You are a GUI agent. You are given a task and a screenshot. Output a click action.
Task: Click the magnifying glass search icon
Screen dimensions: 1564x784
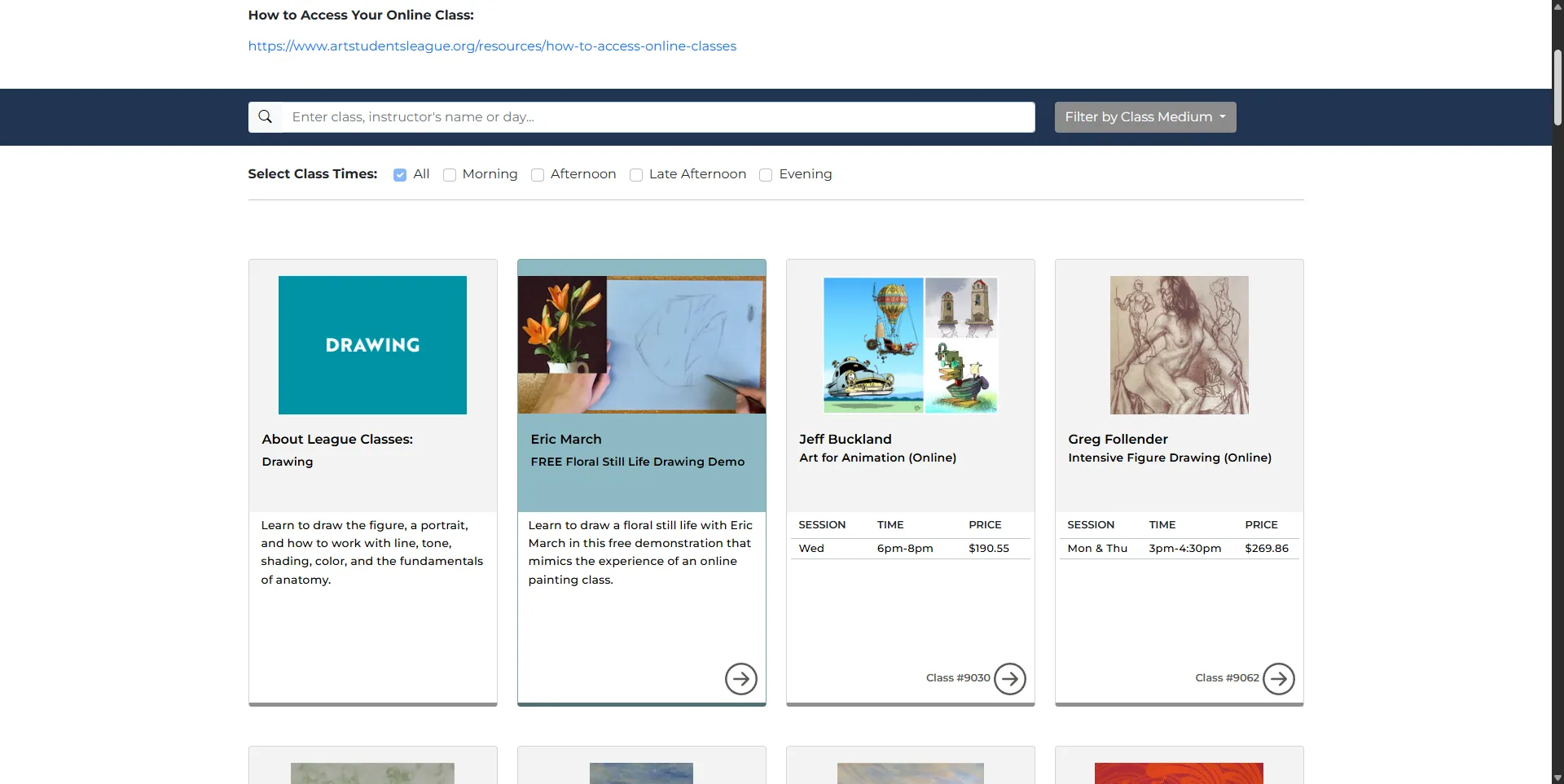pyautogui.click(x=266, y=117)
